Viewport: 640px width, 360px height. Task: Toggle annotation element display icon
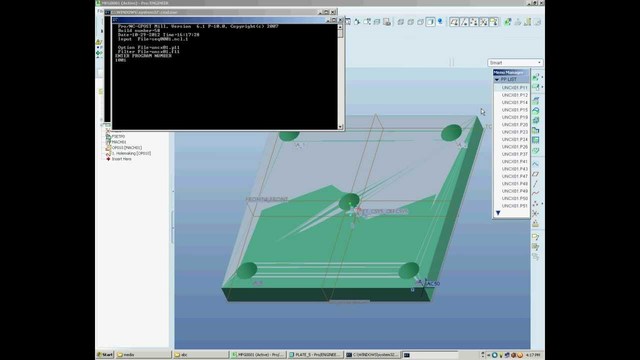point(493,22)
